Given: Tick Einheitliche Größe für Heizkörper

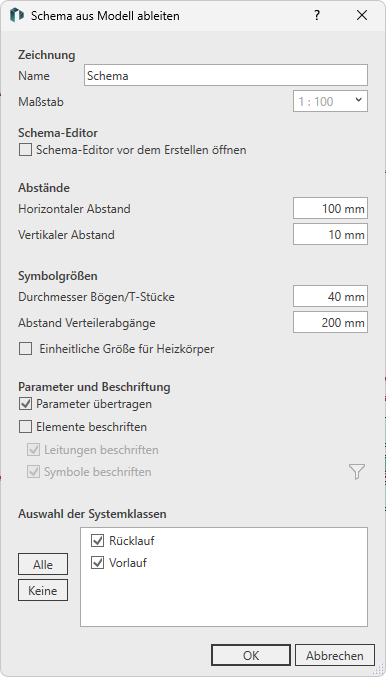Looking at the screenshot, I should pyautogui.click(x=25, y=349).
